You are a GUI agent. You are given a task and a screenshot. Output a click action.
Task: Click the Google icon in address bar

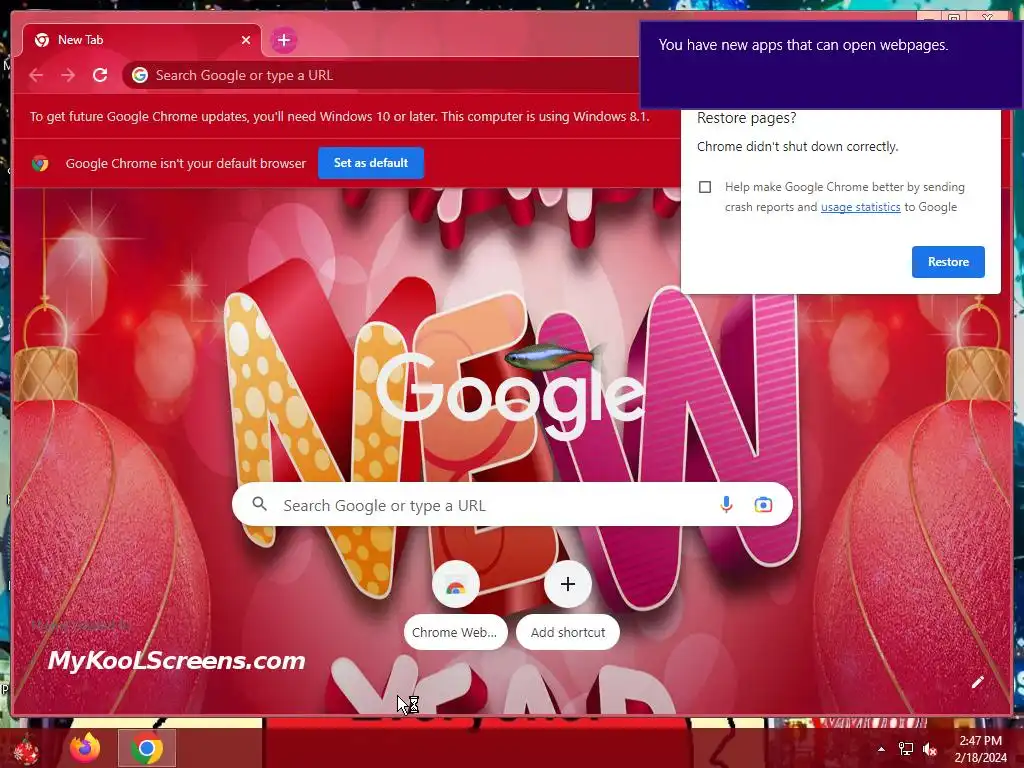point(140,75)
